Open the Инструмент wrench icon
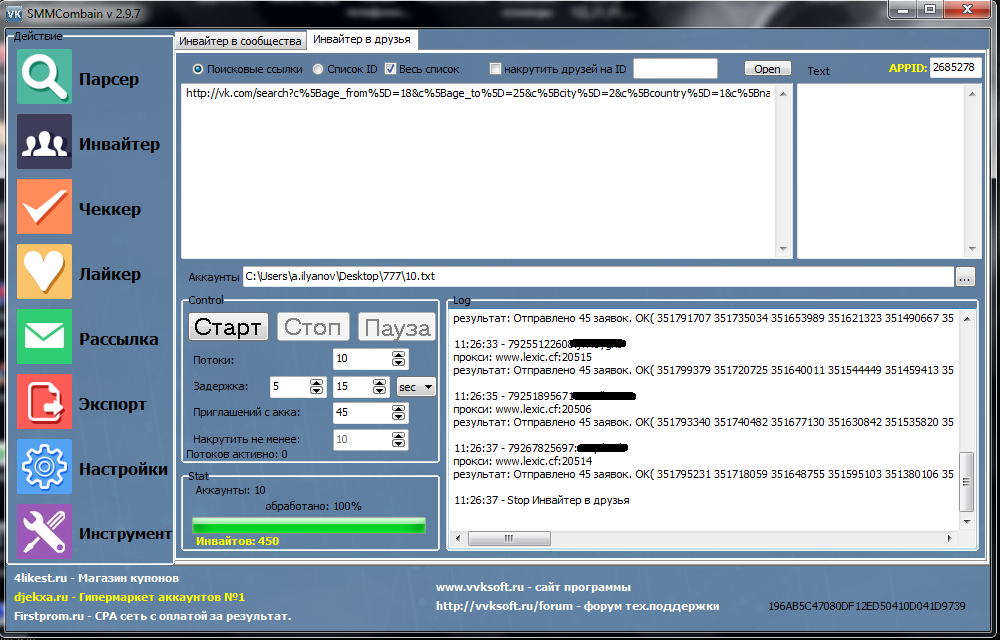This screenshot has height=640, width=1000. [44, 533]
